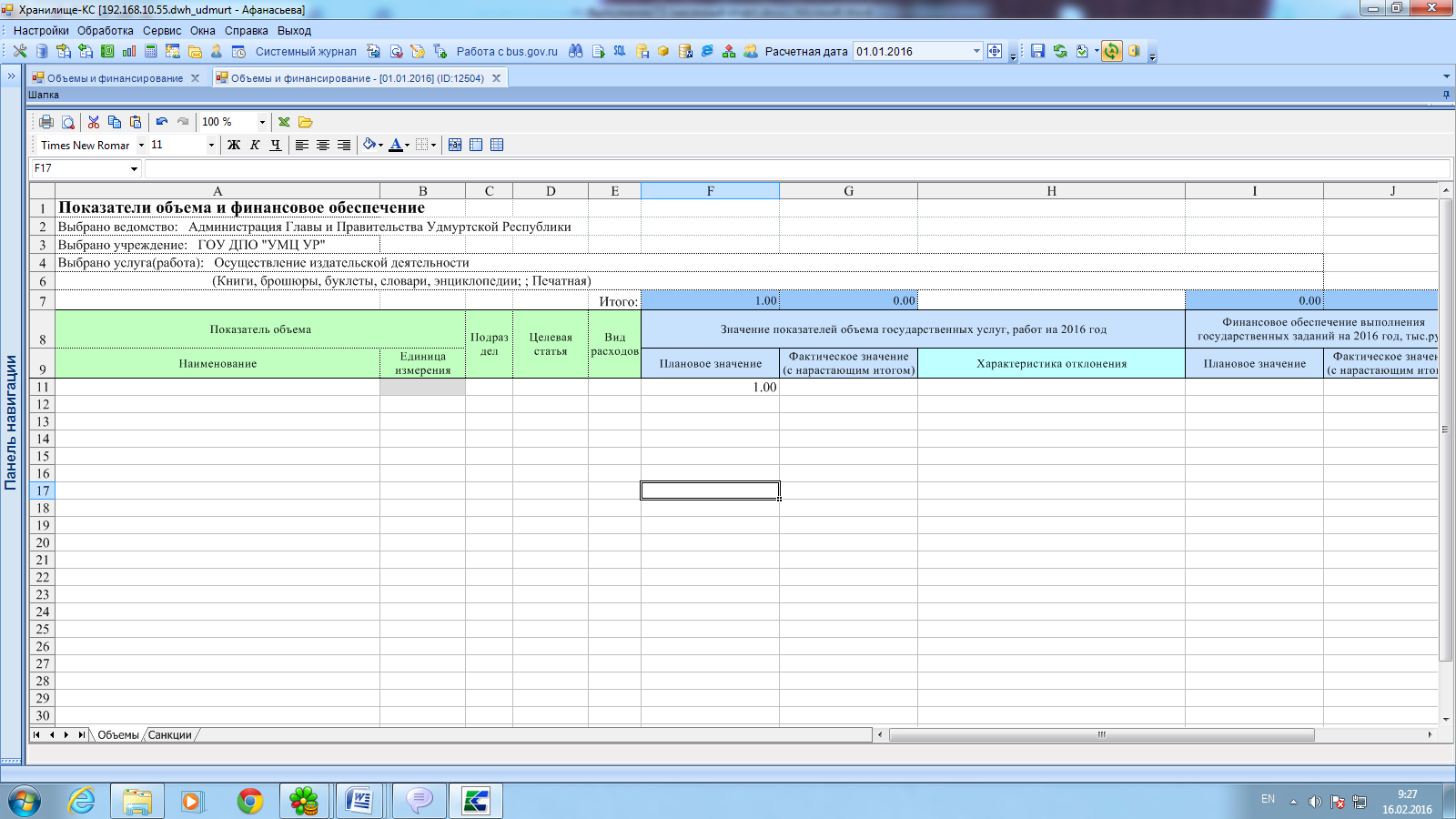Click the SQL icon in main toolbar
1456x819 pixels.
click(620, 52)
